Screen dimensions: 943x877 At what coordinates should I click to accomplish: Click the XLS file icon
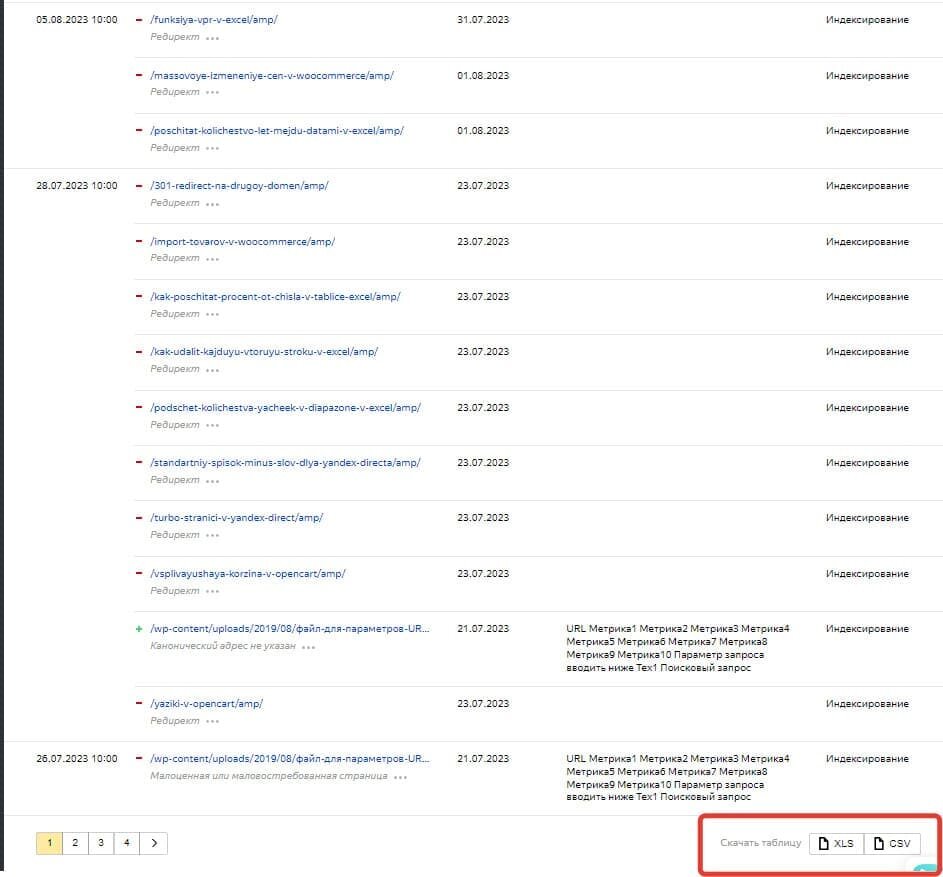pos(824,843)
